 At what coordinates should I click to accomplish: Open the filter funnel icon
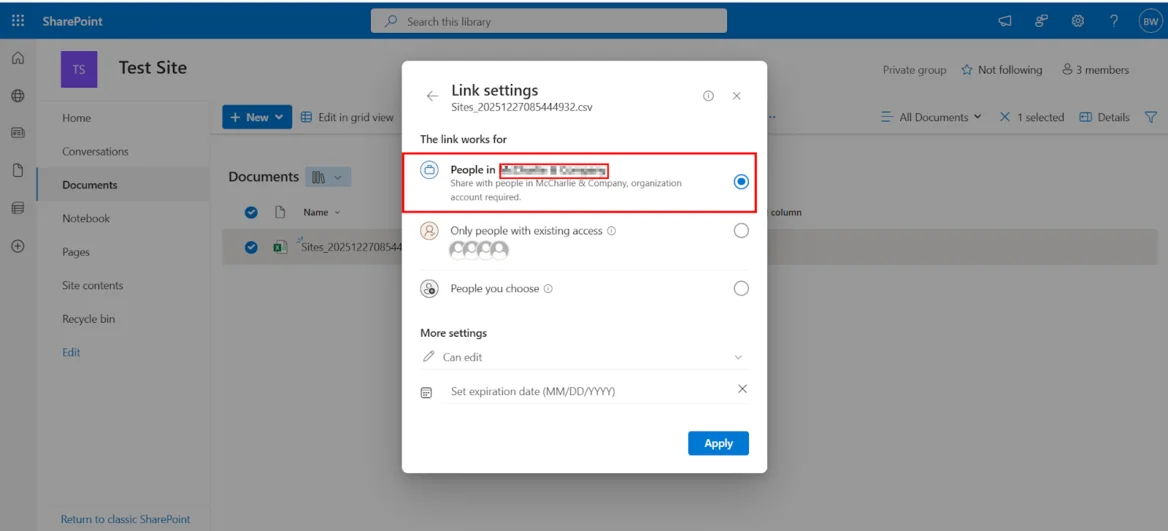tap(1151, 117)
